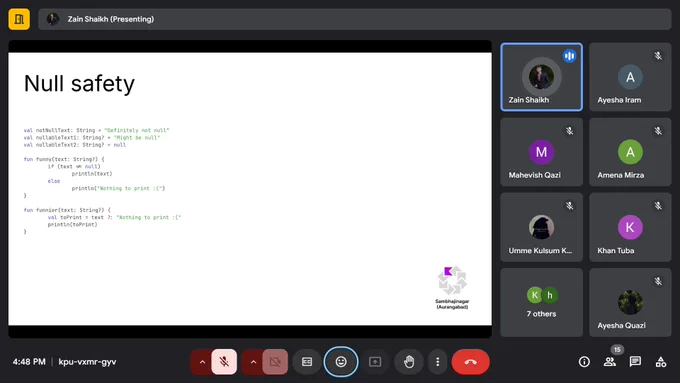Raise hand using the hand icon
The image size is (680, 383).
pos(409,361)
